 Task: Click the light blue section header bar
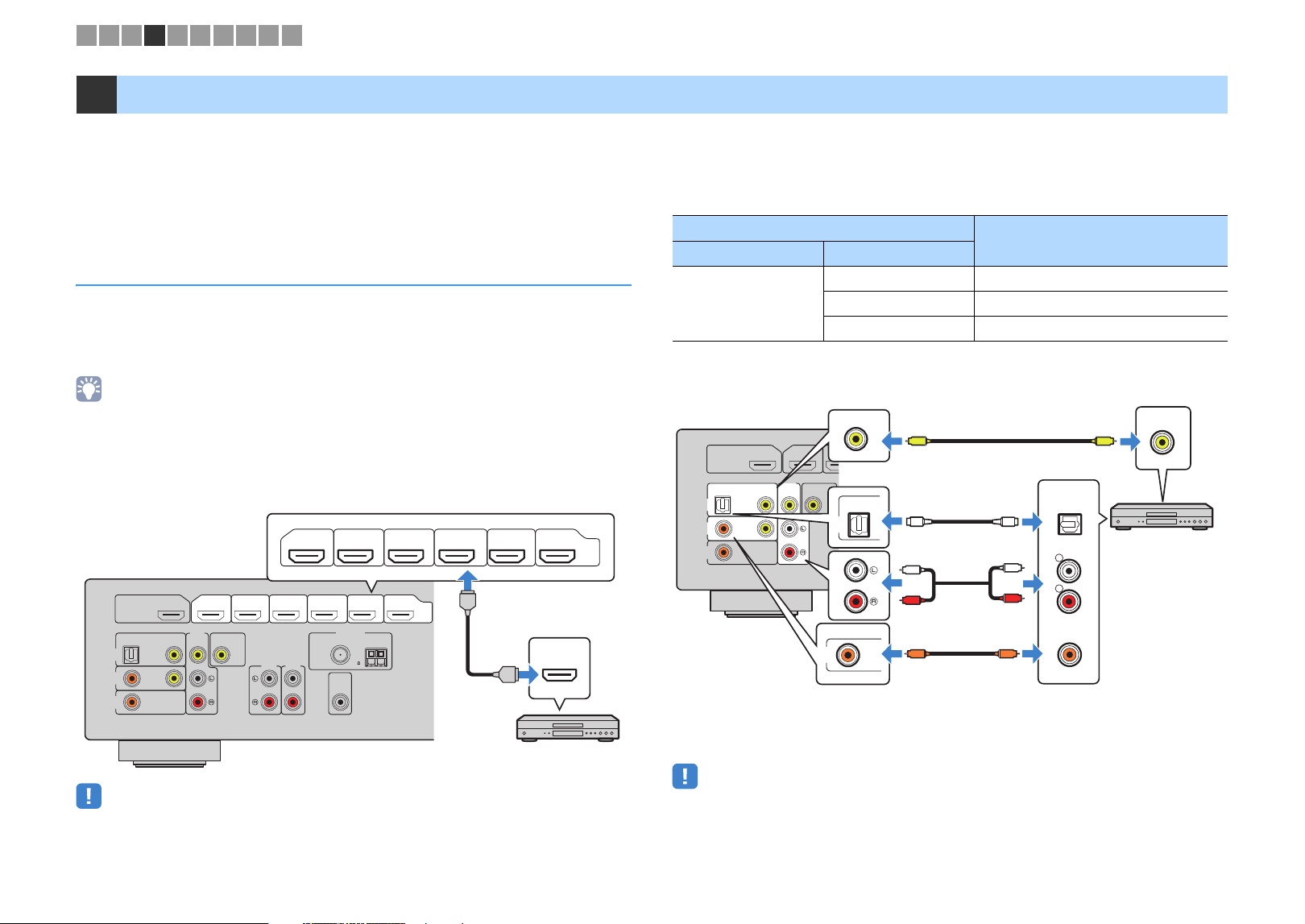point(672,94)
